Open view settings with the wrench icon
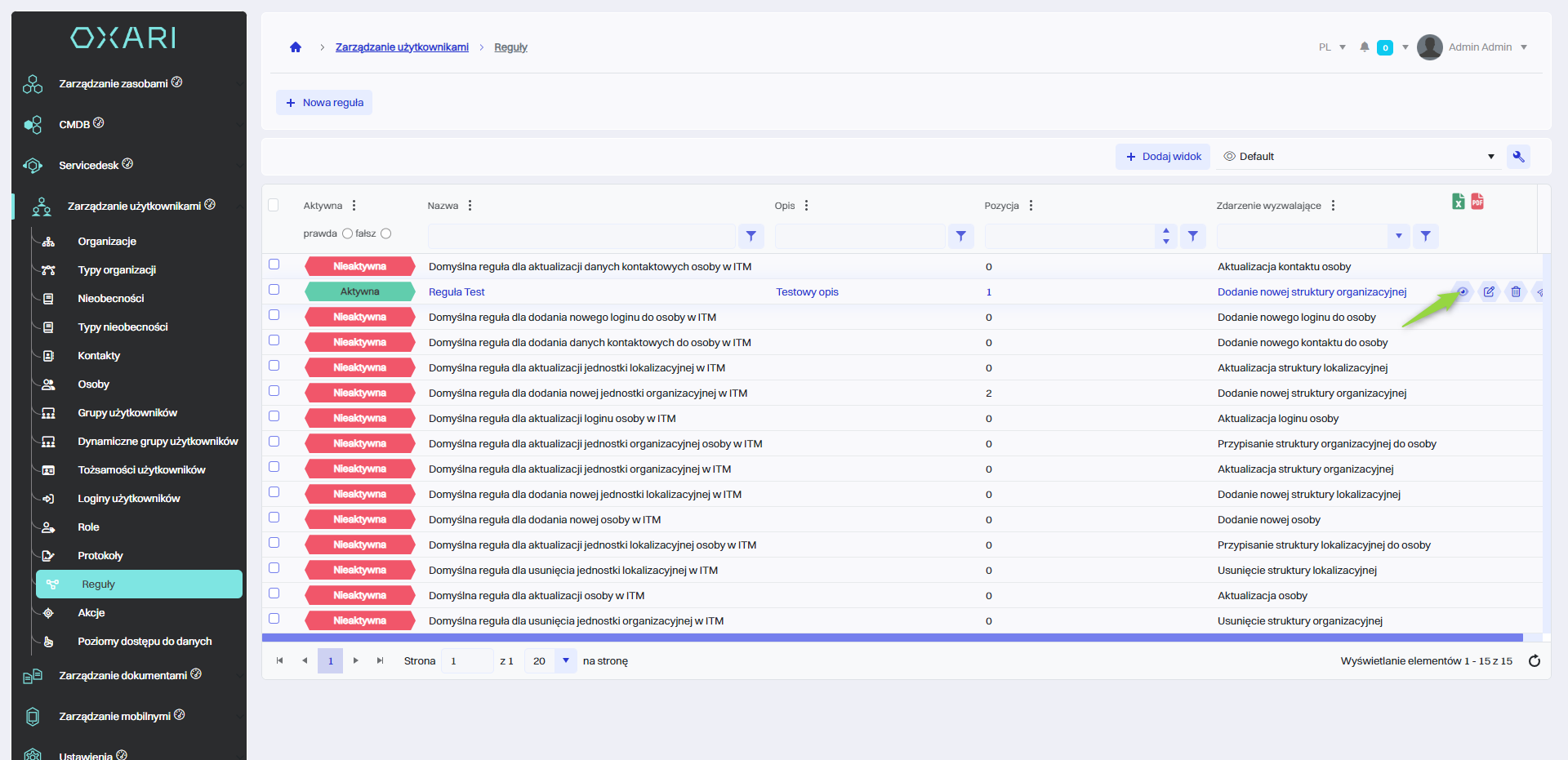 pyautogui.click(x=1518, y=157)
